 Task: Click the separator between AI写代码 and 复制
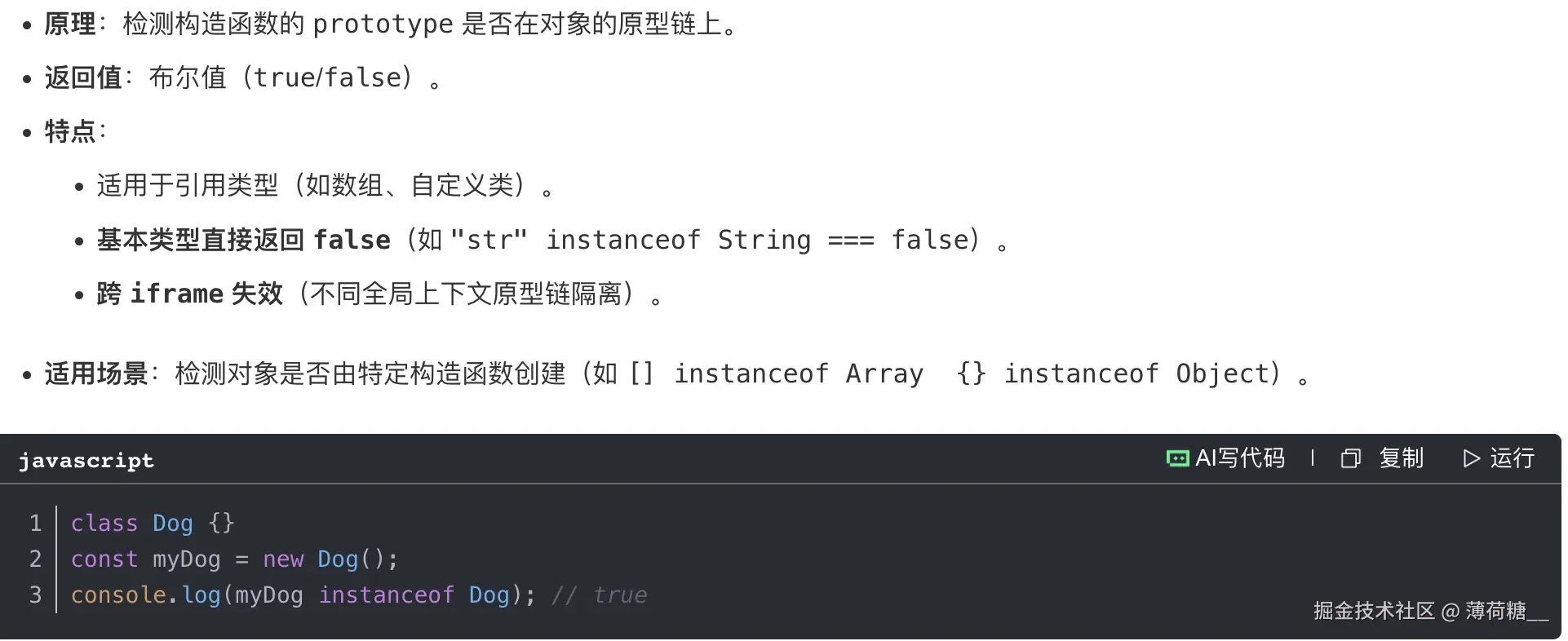(x=1312, y=458)
